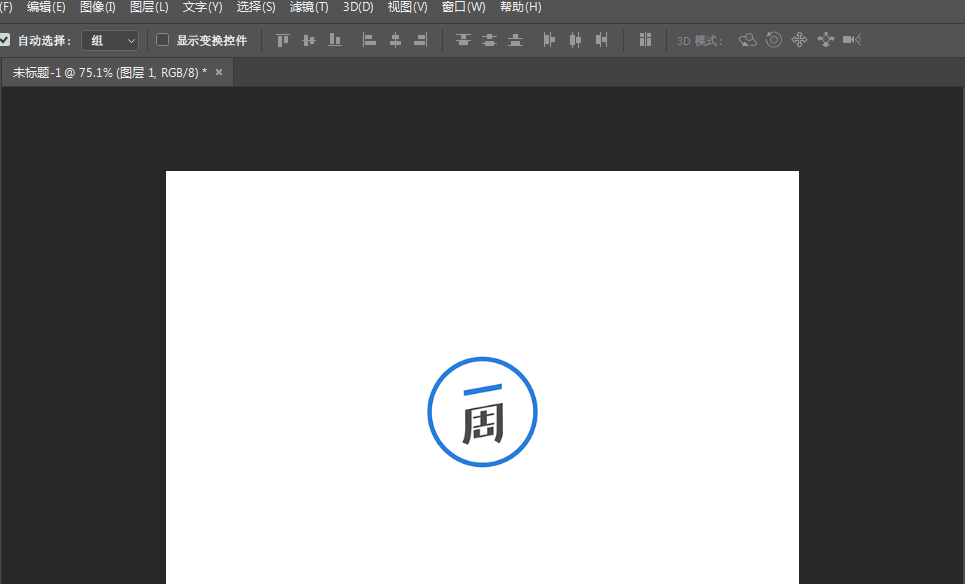Toggle the camera movement icon in 3D mode
Screen dimensions: 965x584
pos(851,40)
